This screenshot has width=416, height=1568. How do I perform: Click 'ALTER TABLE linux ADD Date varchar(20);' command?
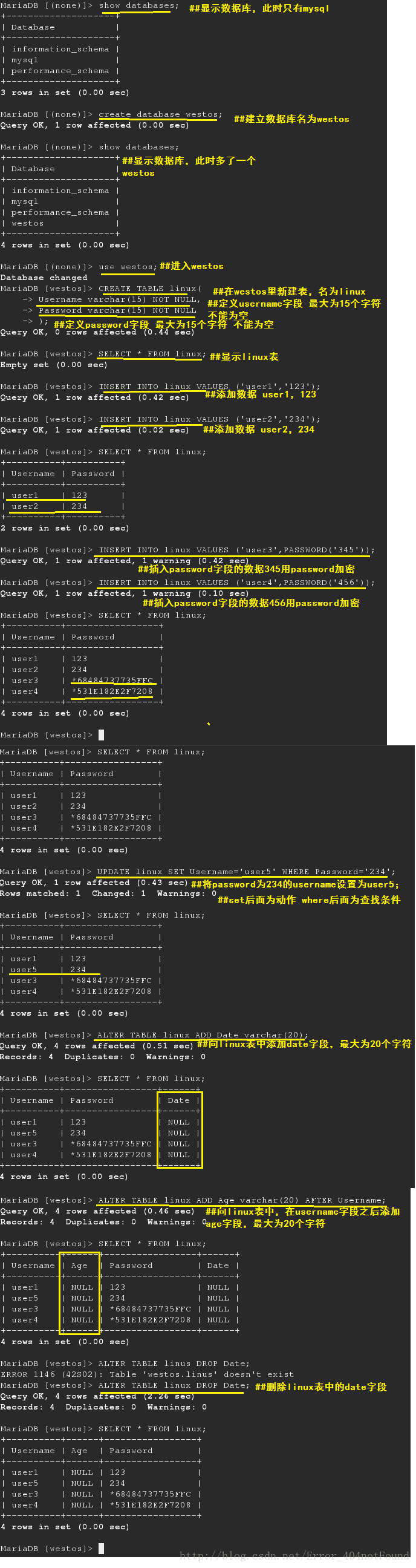(203, 1035)
